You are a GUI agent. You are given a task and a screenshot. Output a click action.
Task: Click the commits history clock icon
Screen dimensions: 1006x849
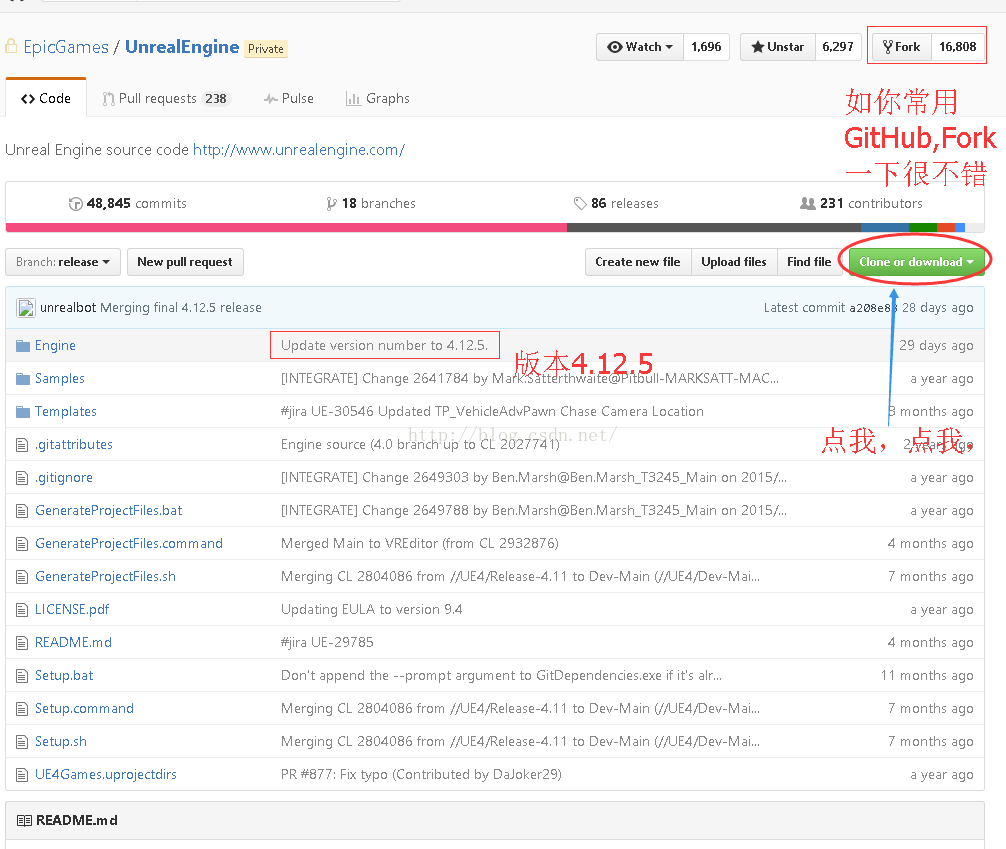click(x=76, y=204)
